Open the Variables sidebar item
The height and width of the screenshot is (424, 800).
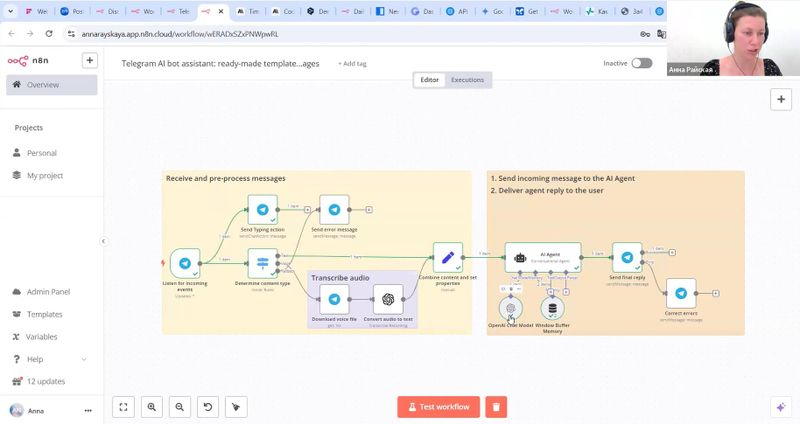(42, 337)
